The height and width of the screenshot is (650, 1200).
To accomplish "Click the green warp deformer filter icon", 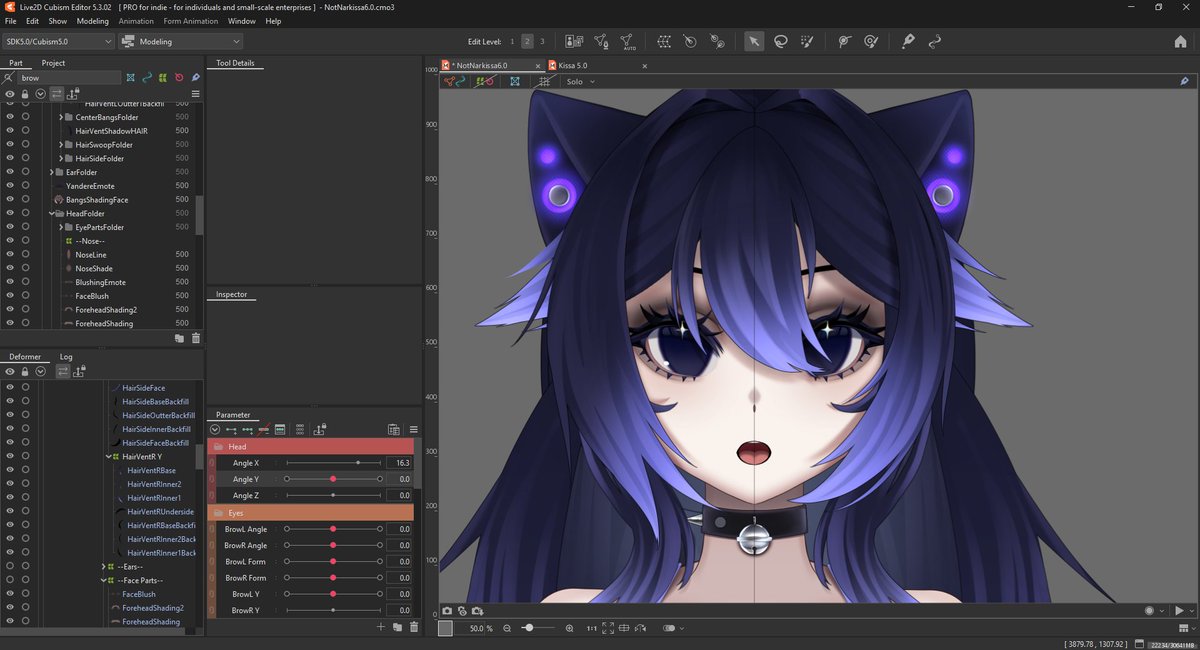I will pos(162,77).
